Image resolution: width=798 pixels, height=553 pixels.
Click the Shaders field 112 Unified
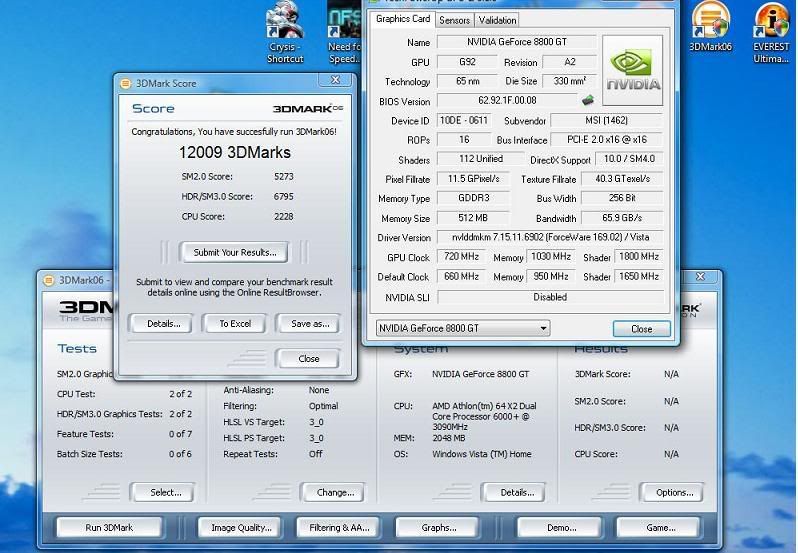[x=480, y=159]
